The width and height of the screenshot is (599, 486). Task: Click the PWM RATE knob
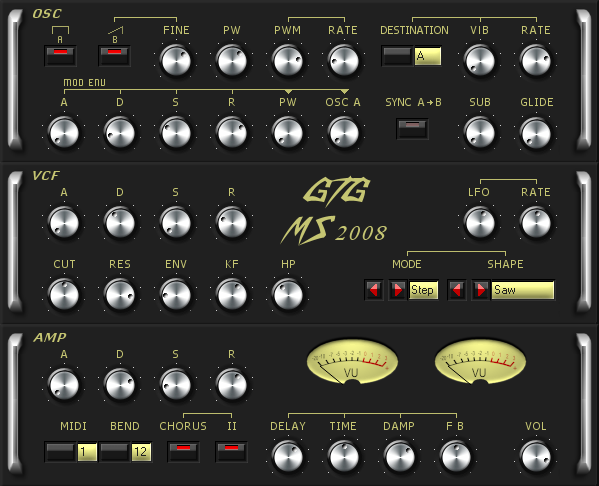click(x=343, y=61)
